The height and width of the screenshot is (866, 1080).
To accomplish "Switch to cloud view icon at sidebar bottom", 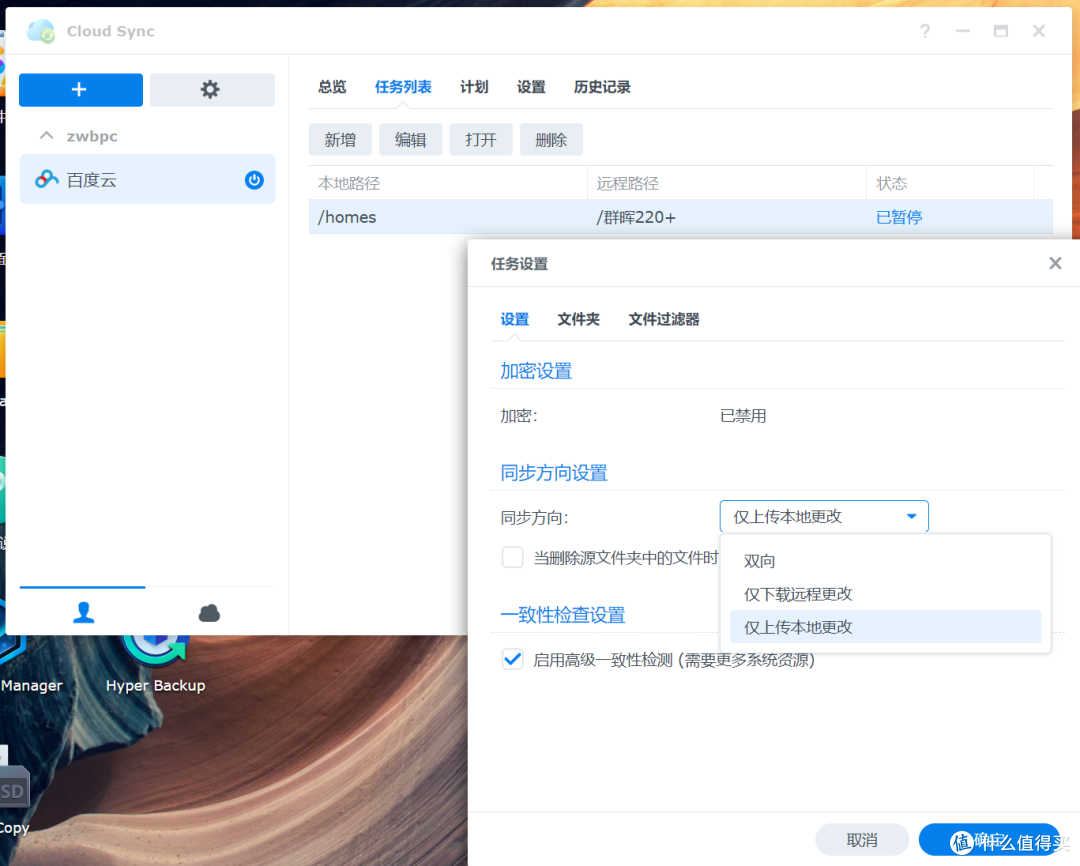I will [209, 612].
